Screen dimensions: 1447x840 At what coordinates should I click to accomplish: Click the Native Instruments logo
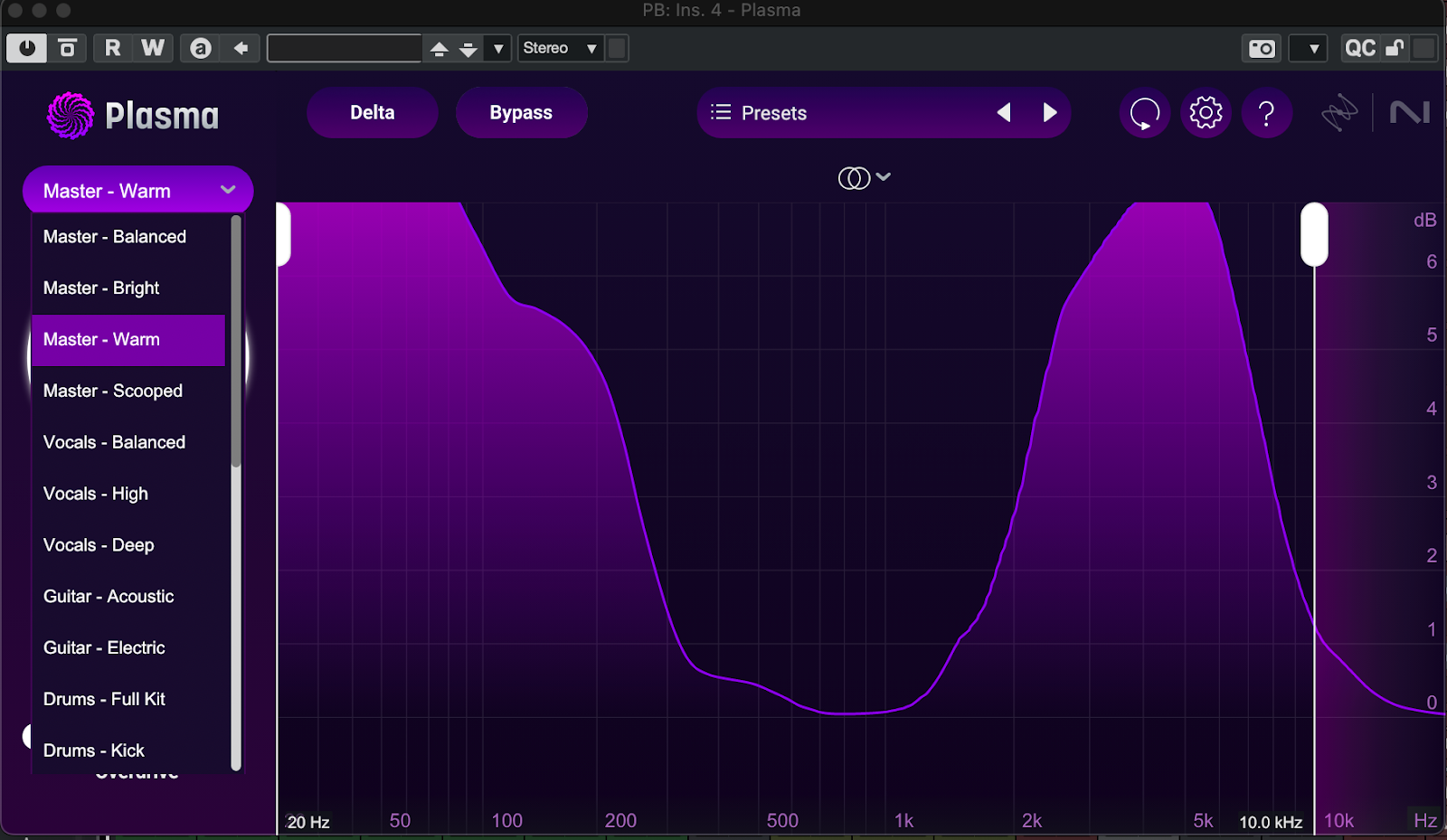[1409, 113]
